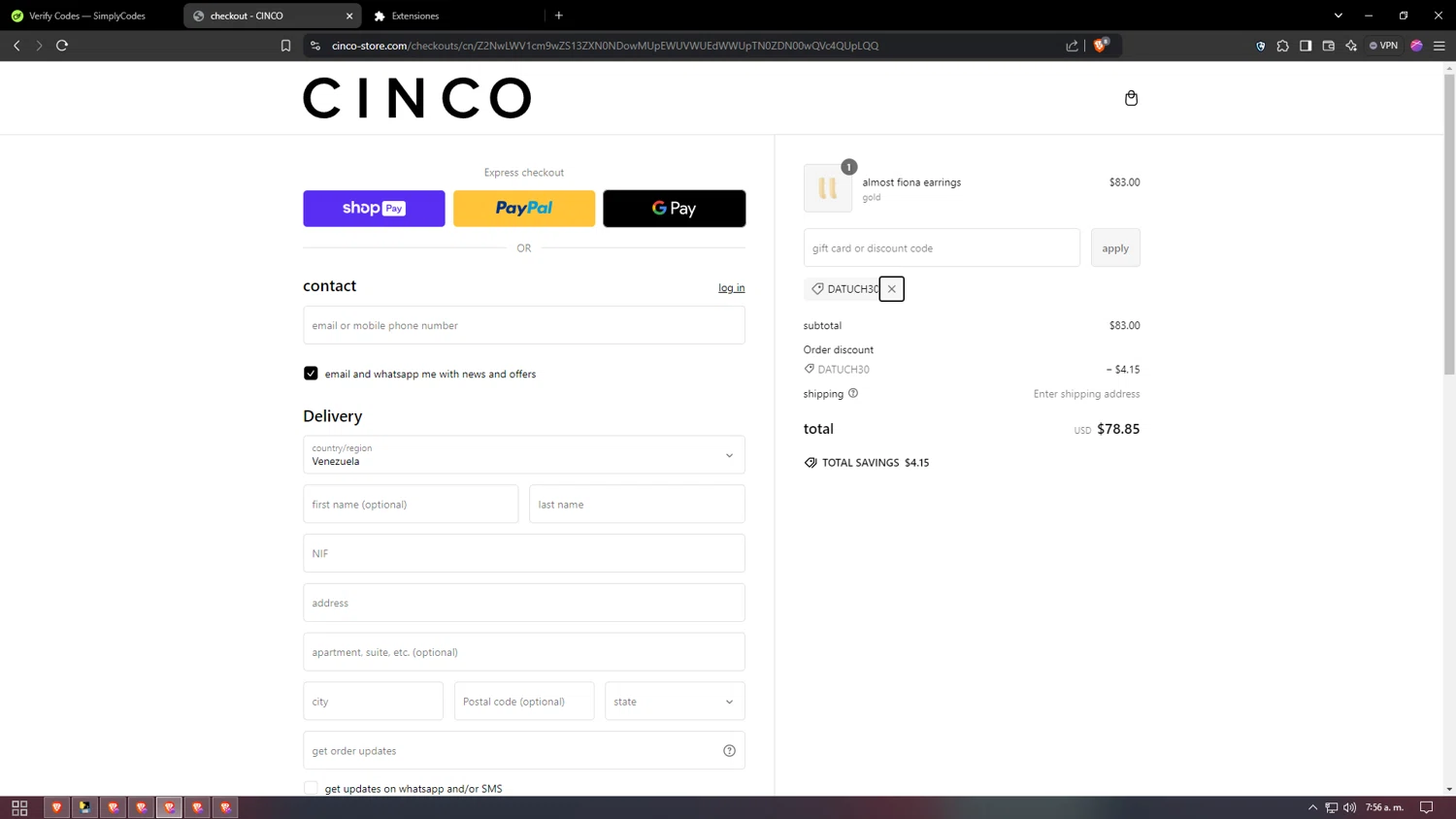Click the NIF field

[x=524, y=553]
